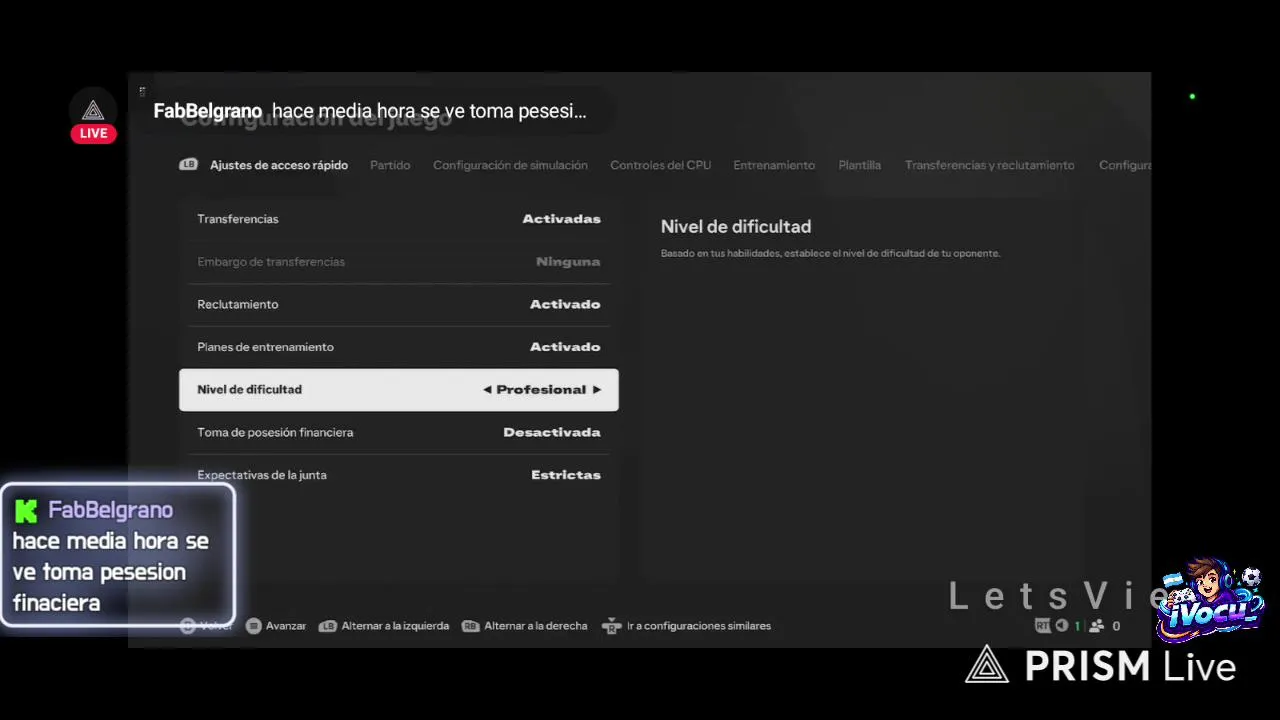Toggle Toma de posesión financiera Desactivada
This screenshot has height=720, width=1280.
[x=552, y=433]
